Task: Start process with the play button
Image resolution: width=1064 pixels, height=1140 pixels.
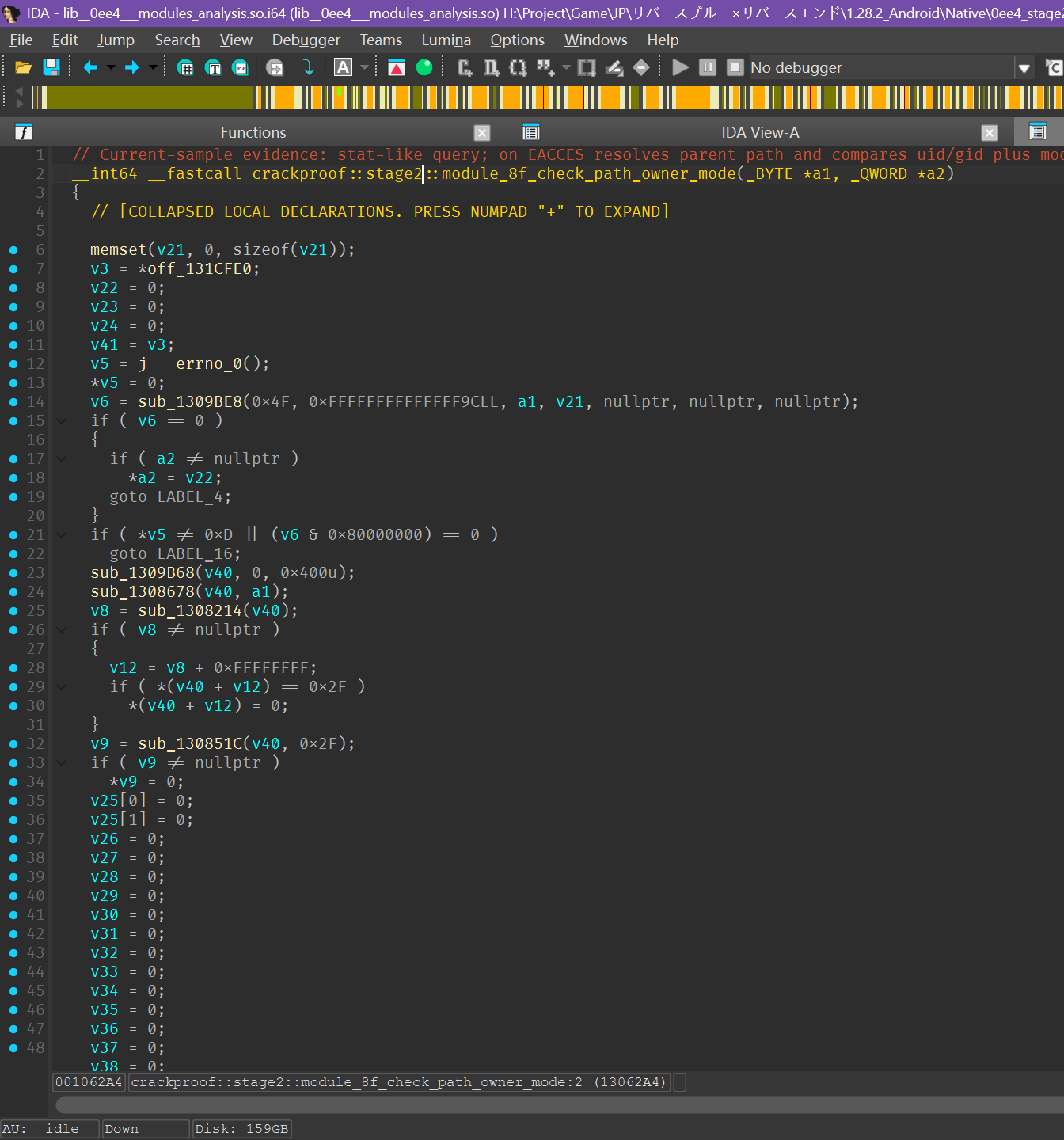Action: [680, 68]
